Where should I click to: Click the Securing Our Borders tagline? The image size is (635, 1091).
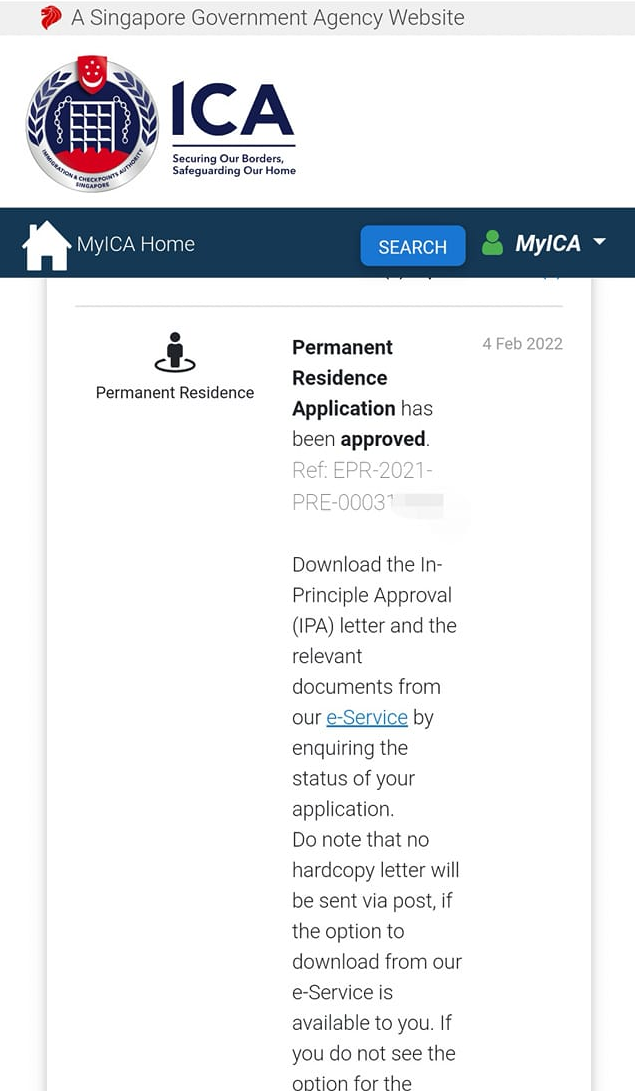tap(234, 164)
